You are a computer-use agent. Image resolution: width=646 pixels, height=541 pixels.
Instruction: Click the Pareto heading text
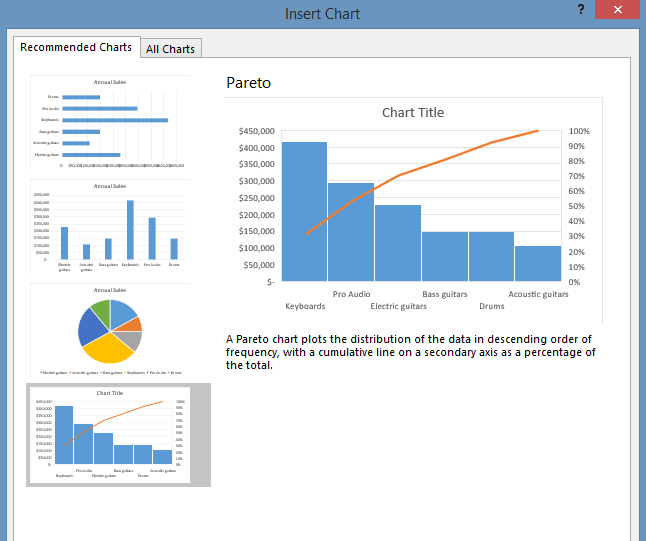(x=248, y=83)
